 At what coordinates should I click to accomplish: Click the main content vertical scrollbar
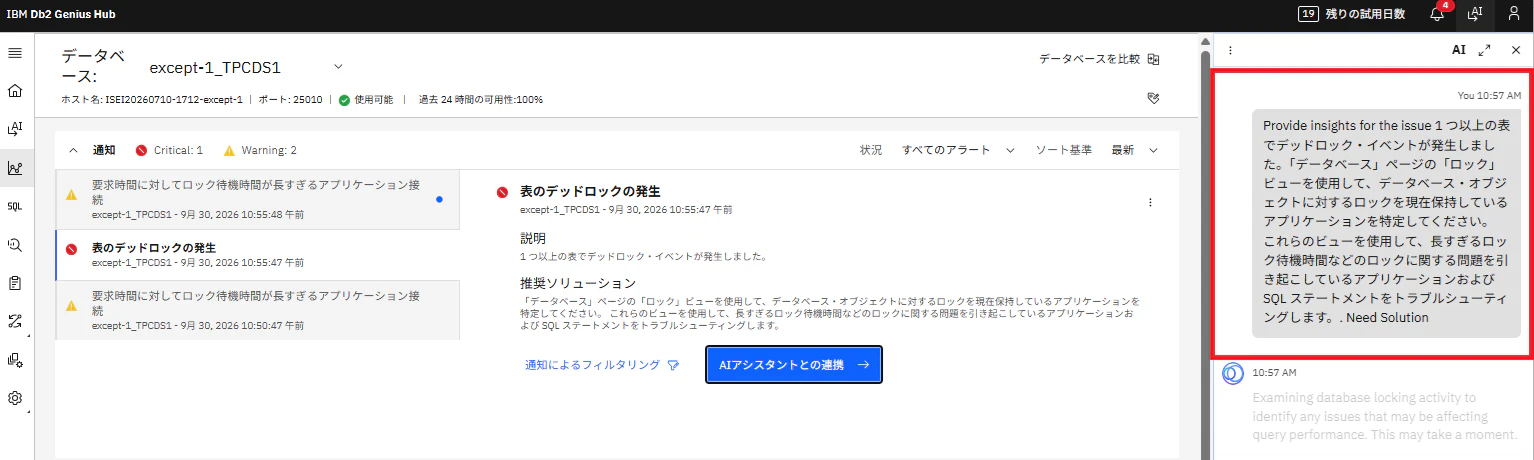(x=1204, y=250)
